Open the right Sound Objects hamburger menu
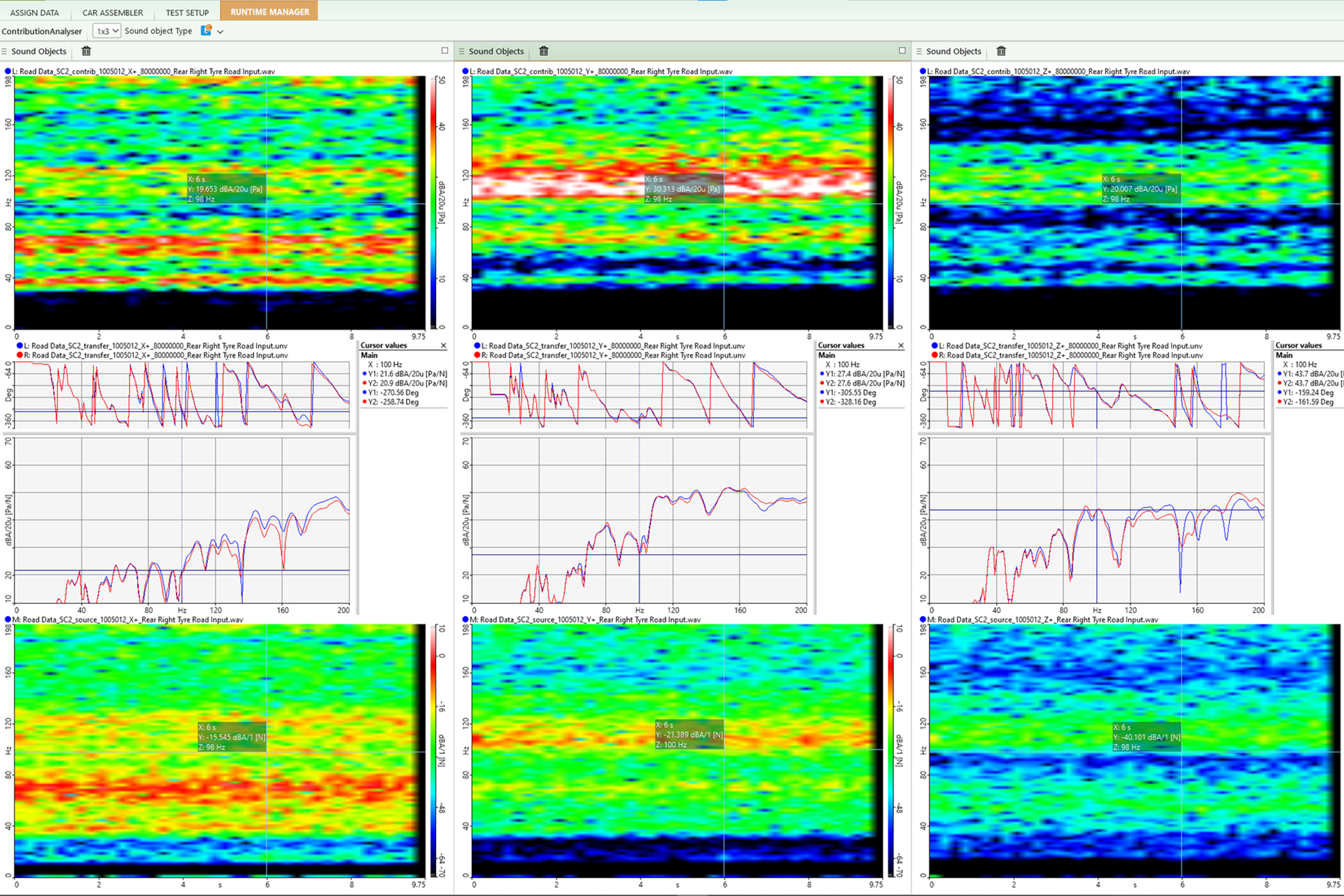 [919, 51]
